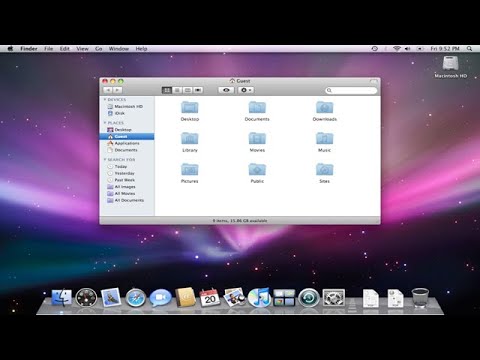This screenshot has width=480, height=360.
Task: Select Applications in the sidebar
Action: coord(127,143)
